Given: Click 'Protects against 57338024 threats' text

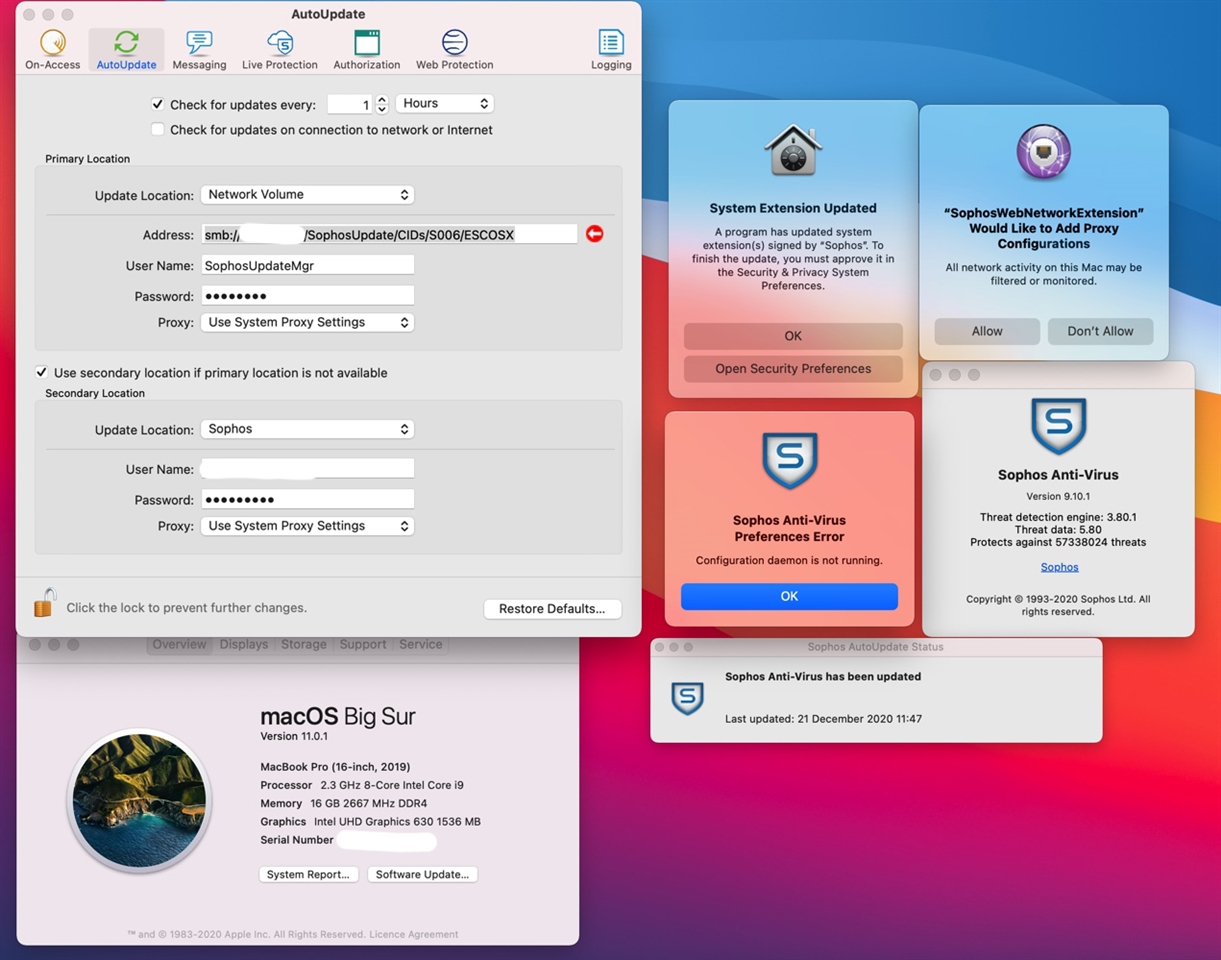Looking at the screenshot, I should (1058, 543).
